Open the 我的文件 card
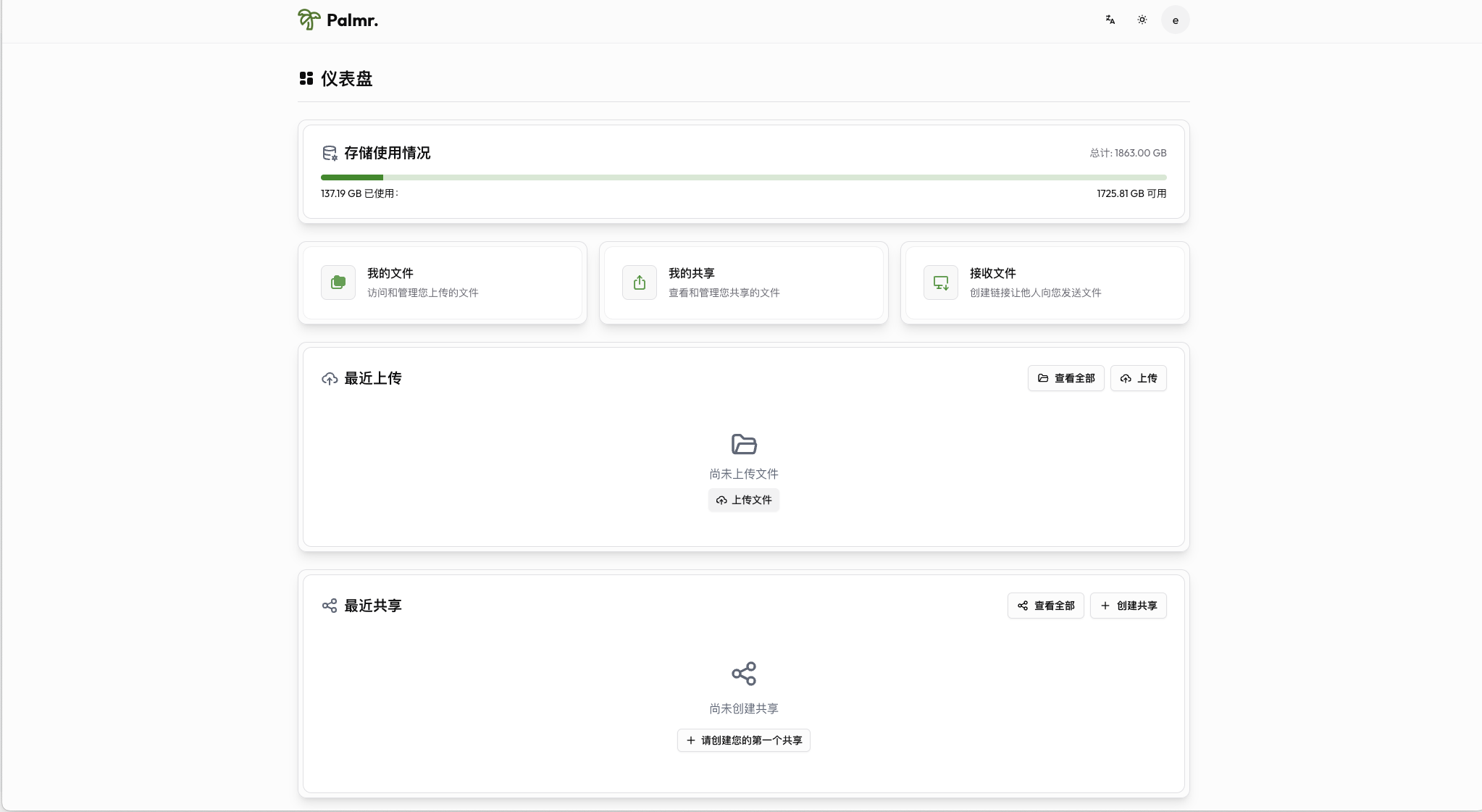Screen dimensions: 1482x812 pos(443,282)
